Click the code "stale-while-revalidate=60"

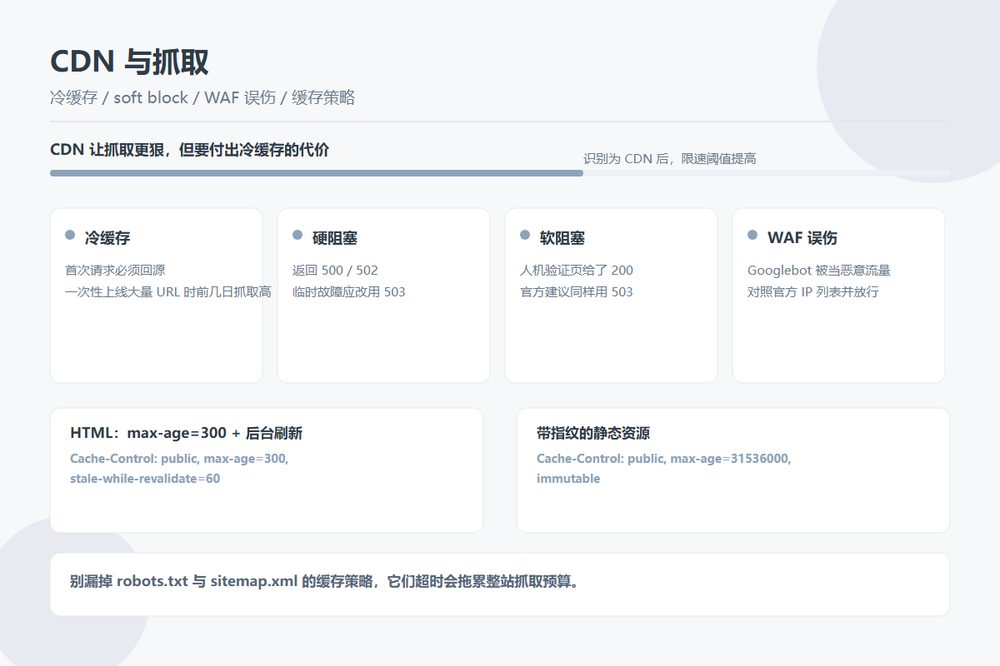[145, 478]
